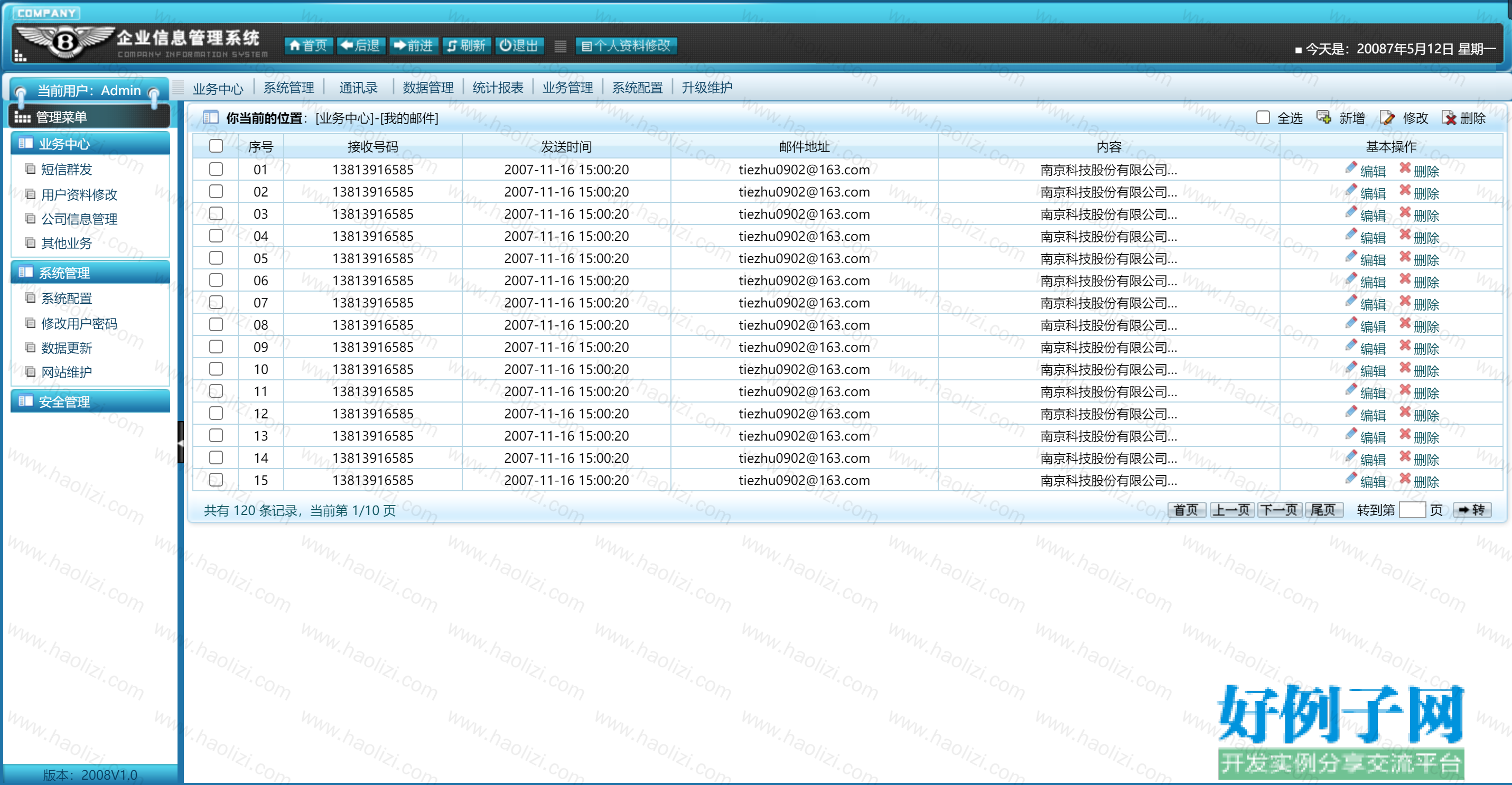Click the icon beside 短信群发
The height and width of the screenshot is (785, 1512).
pyautogui.click(x=30, y=169)
